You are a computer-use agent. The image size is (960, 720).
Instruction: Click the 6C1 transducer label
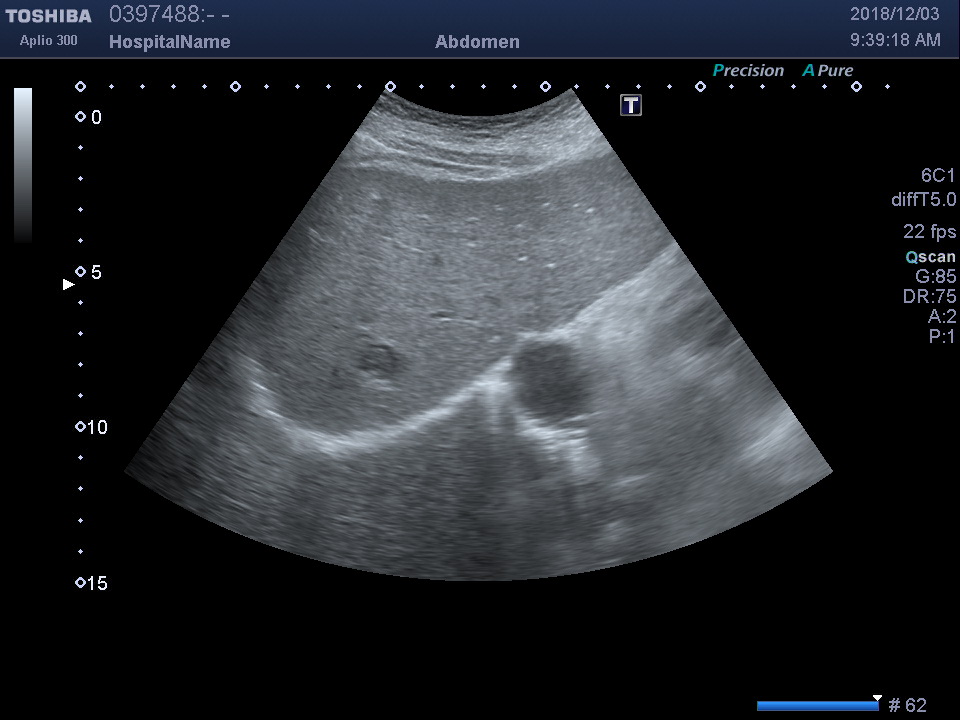(x=937, y=176)
